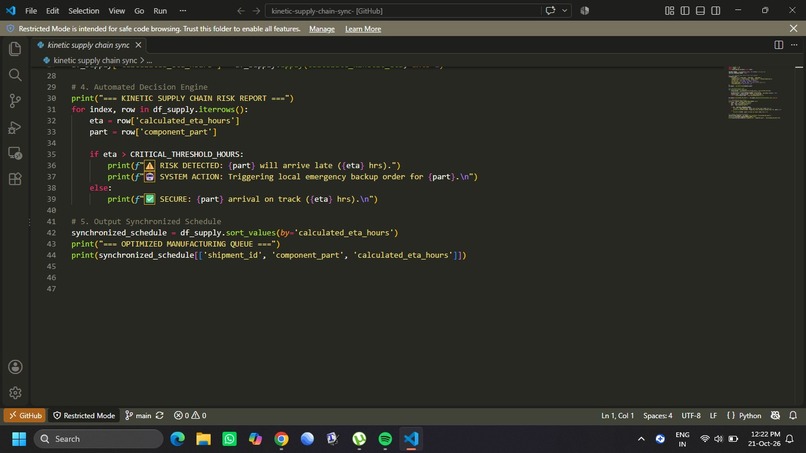Screen dimensions: 806x453
Task: Synchronize changes icon in status bar
Action: [160, 415]
